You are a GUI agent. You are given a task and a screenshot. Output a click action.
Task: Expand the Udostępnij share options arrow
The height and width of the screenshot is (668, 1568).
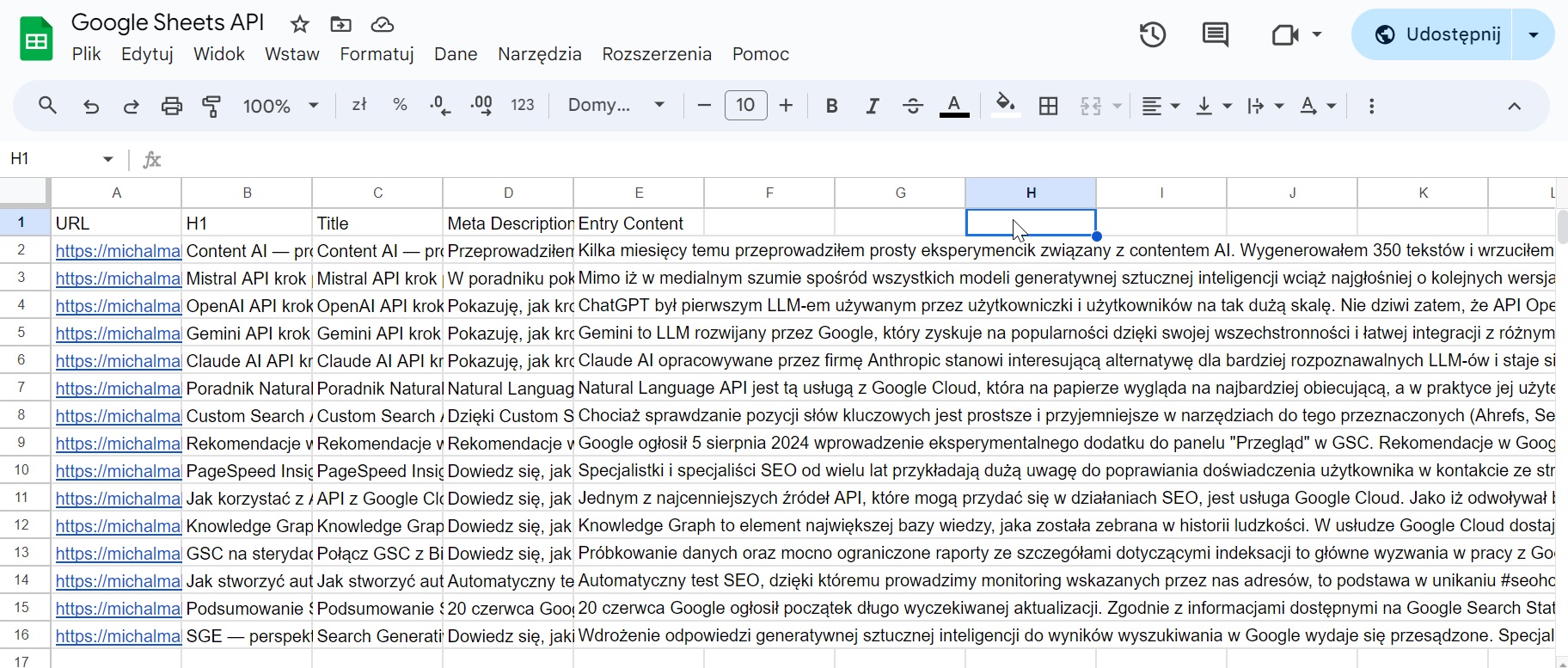coord(1534,34)
